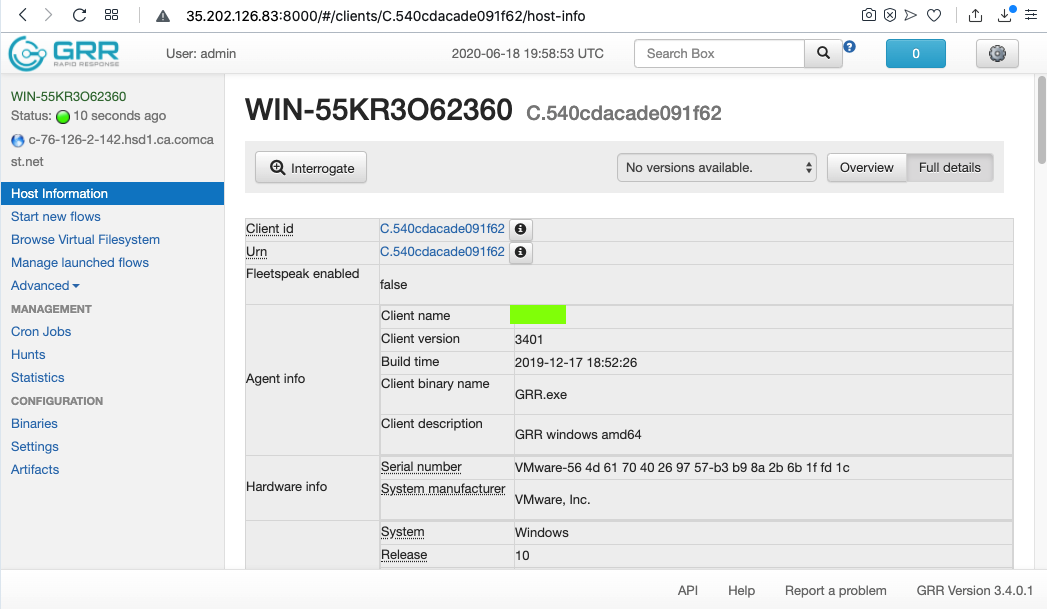The width and height of the screenshot is (1047, 609).
Task: Click the Client version value 3401
Action: coord(529,339)
